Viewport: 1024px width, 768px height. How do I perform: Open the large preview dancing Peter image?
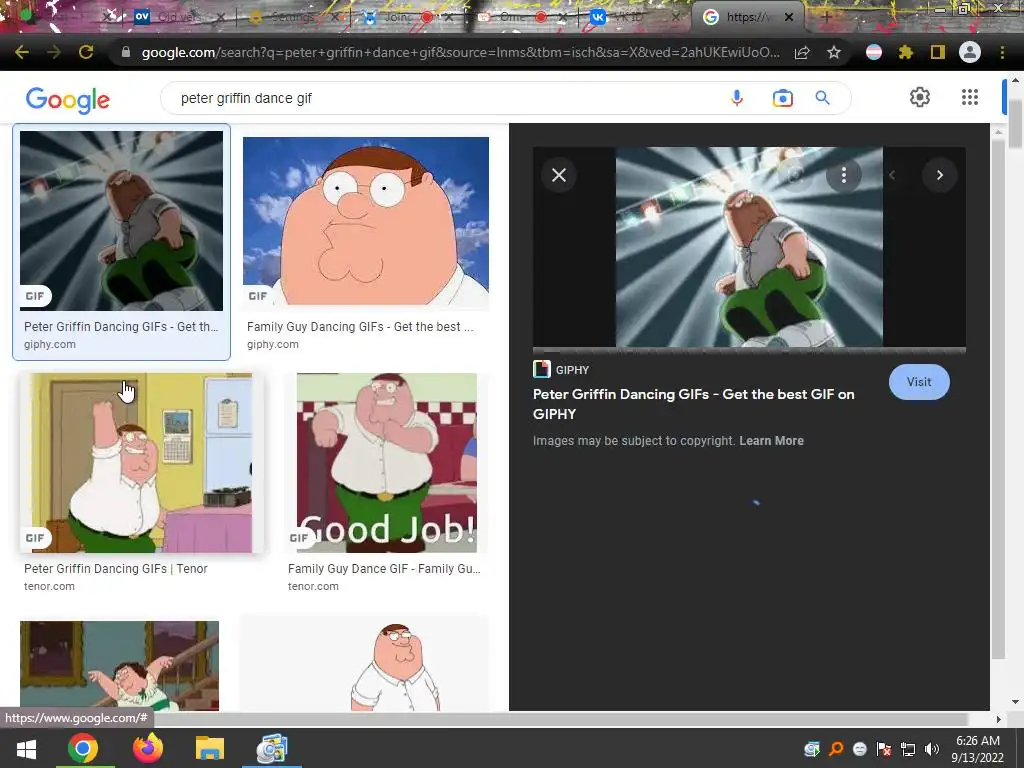click(749, 247)
